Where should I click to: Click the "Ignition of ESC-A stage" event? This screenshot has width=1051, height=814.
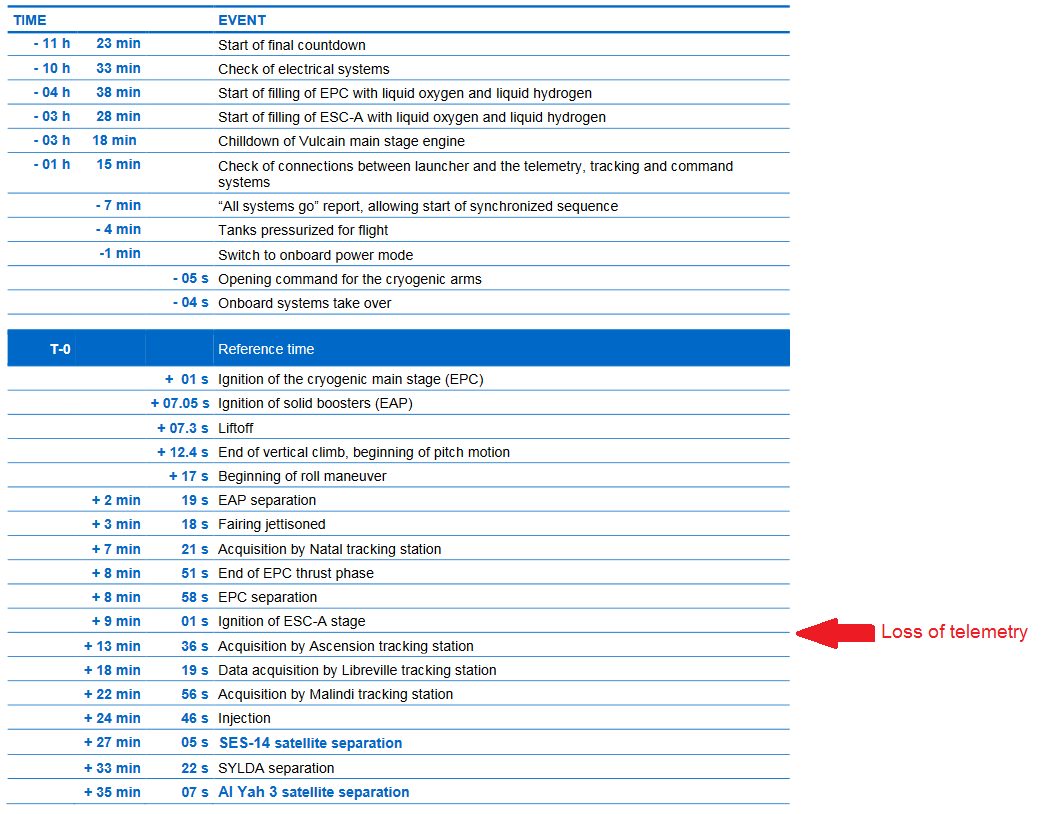291,621
